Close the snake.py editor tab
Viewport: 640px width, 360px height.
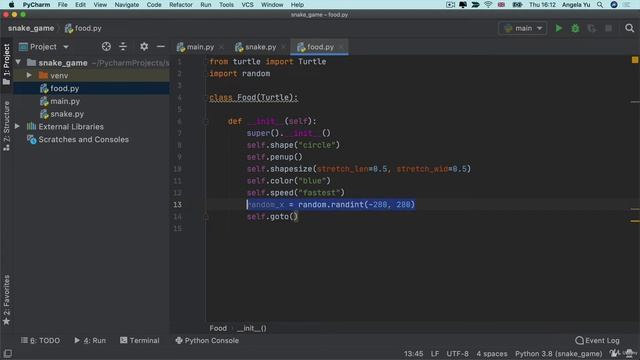click(283, 47)
